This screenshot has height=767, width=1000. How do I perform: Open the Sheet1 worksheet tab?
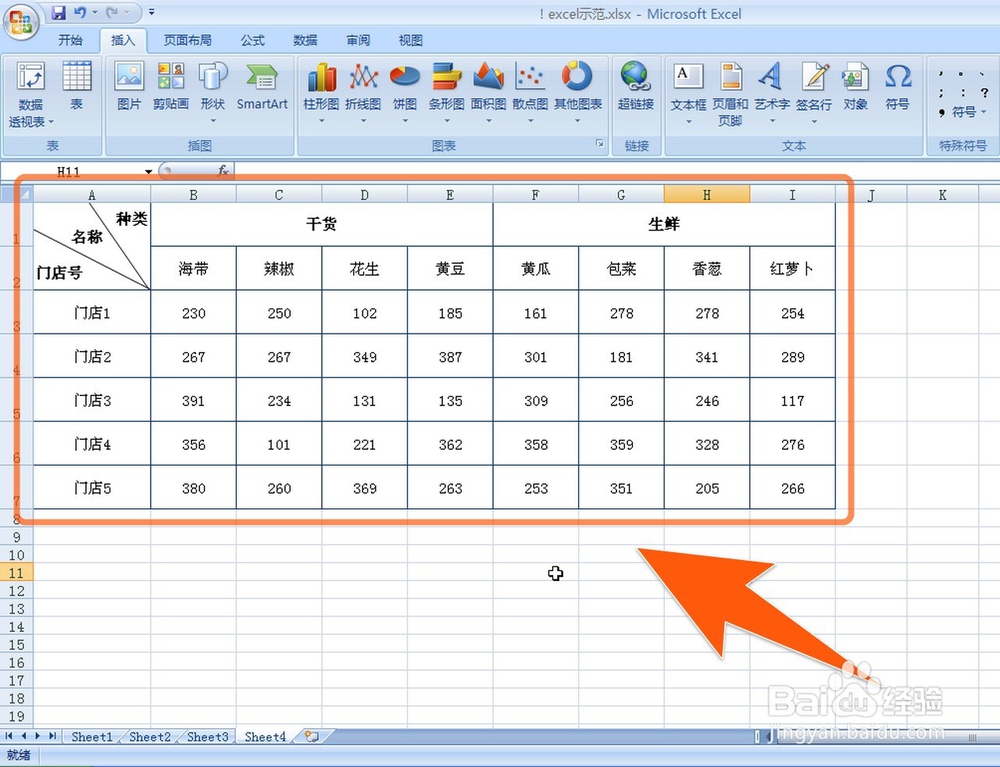(92, 737)
